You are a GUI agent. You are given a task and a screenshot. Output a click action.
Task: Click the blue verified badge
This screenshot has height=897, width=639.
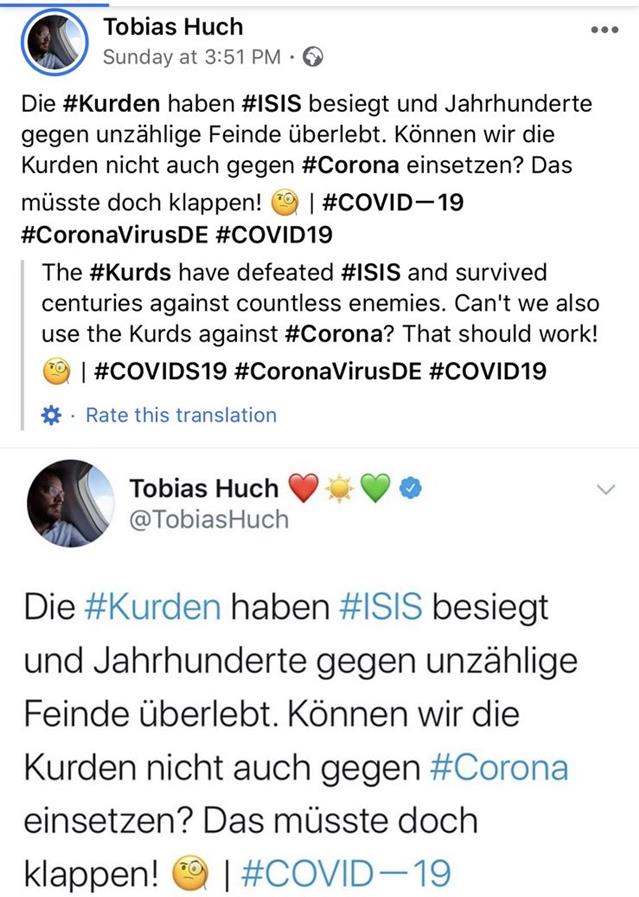pyautogui.click(x=411, y=488)
